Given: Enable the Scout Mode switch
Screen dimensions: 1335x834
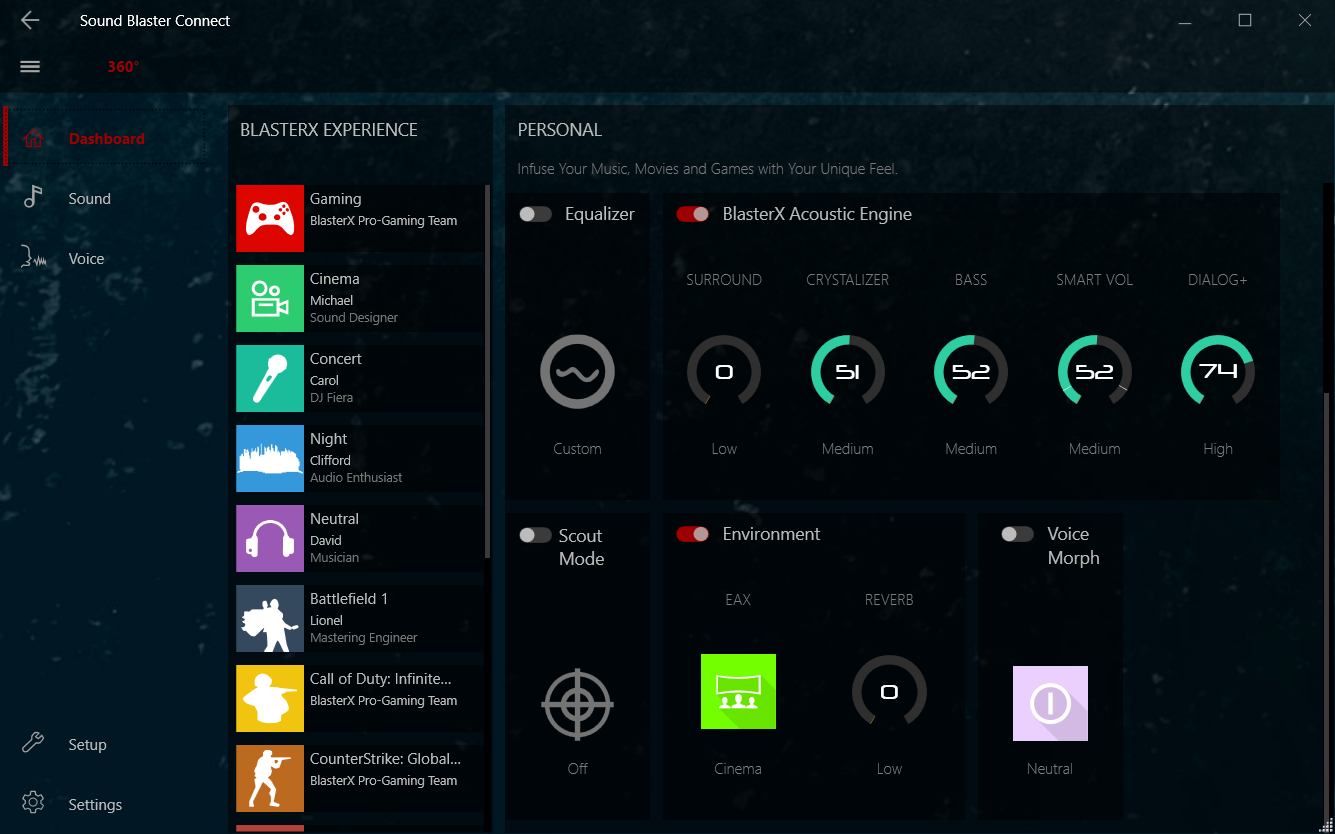Looking at the screenshot, I should (536, 535).
